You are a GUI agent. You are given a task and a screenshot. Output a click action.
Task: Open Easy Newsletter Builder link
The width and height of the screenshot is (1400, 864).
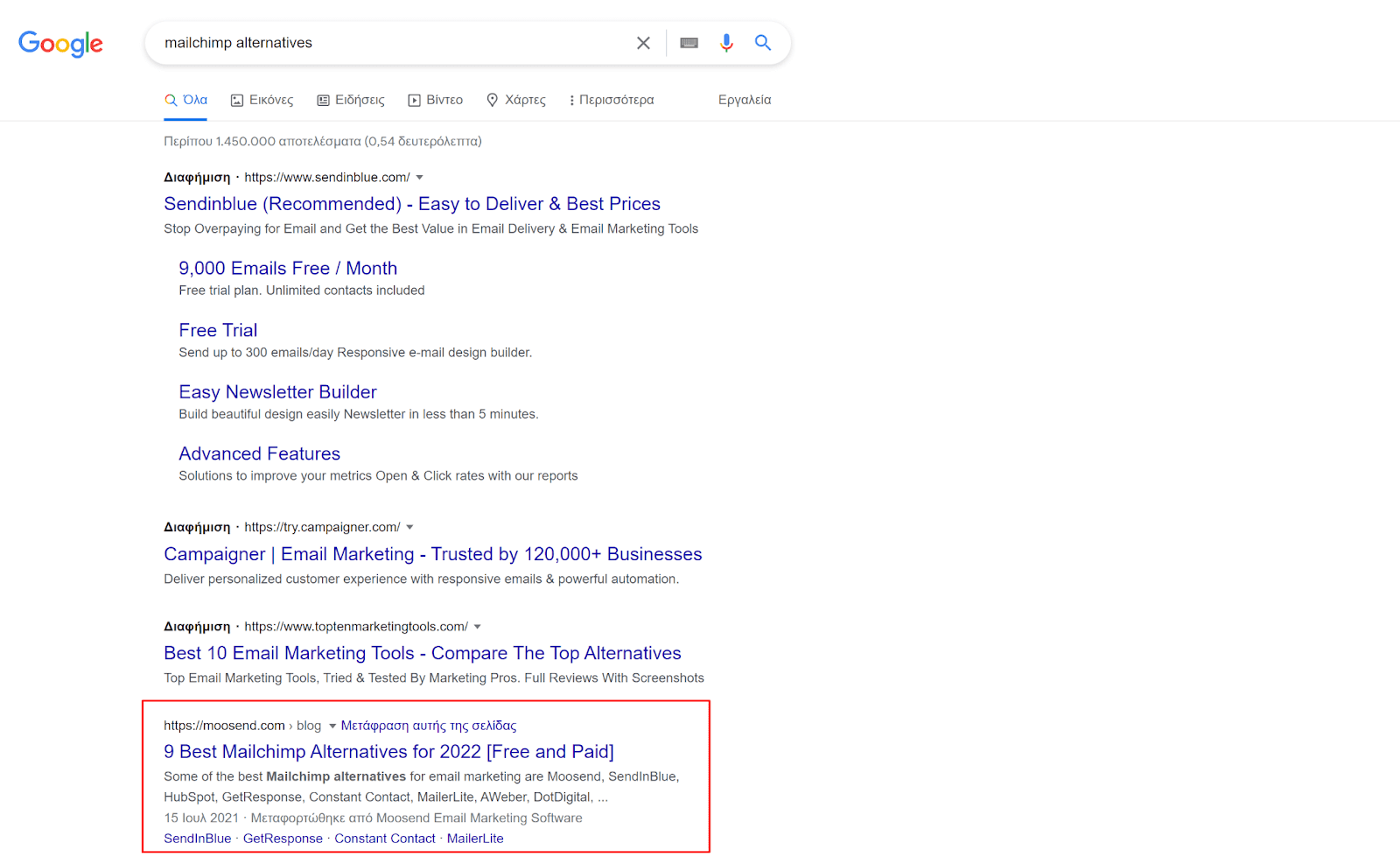(277, 392)
